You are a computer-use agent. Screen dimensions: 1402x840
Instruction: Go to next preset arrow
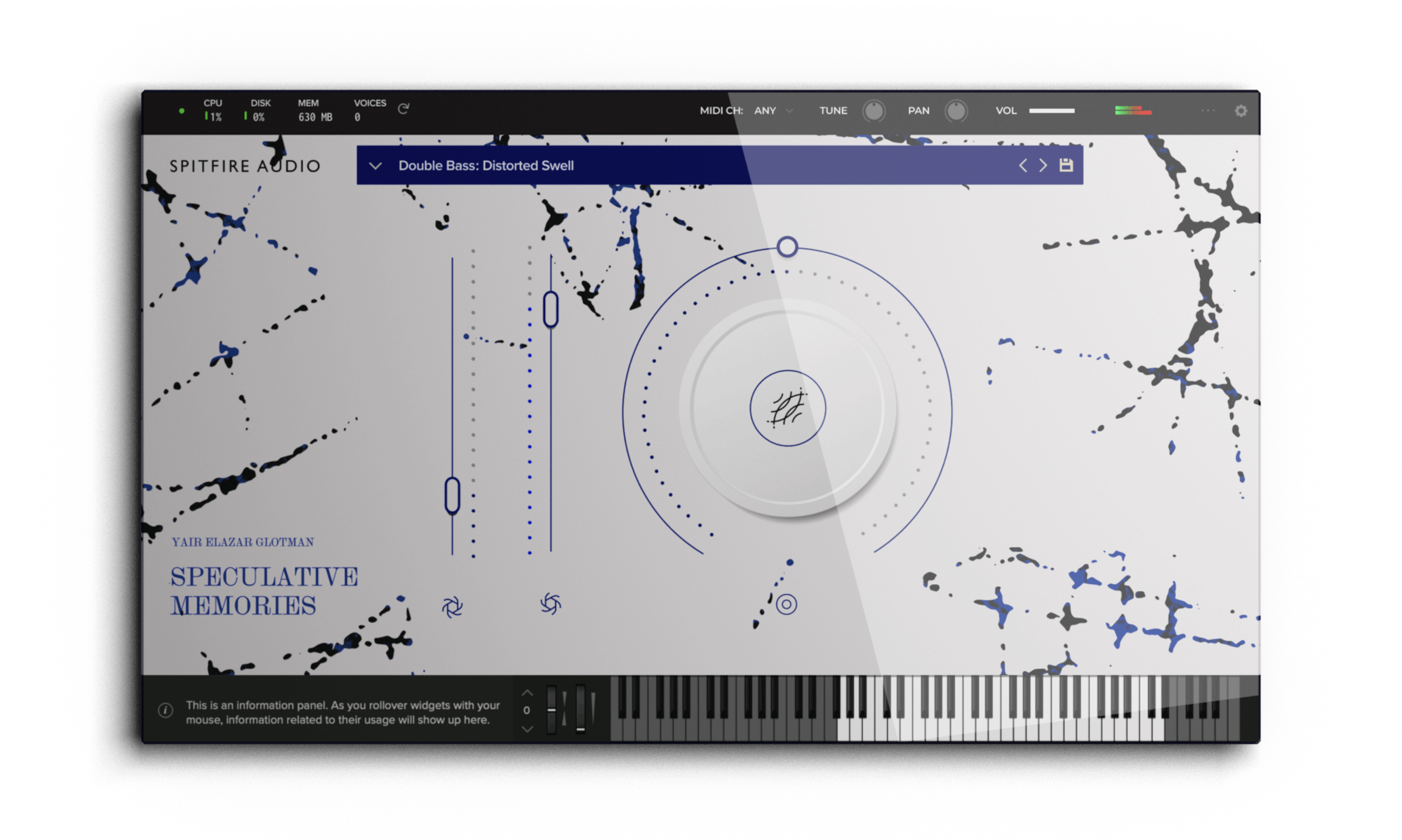point(1043,165)
